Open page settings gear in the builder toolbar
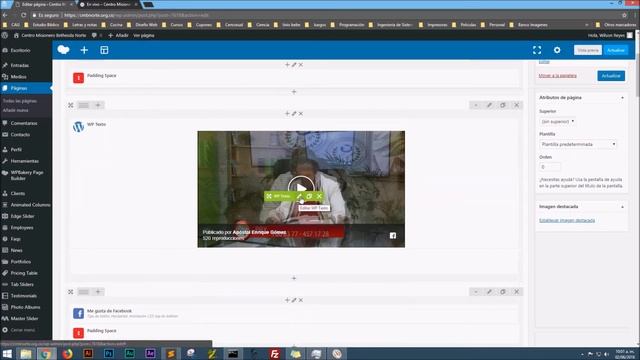The image size is (640, 360). 557,50
